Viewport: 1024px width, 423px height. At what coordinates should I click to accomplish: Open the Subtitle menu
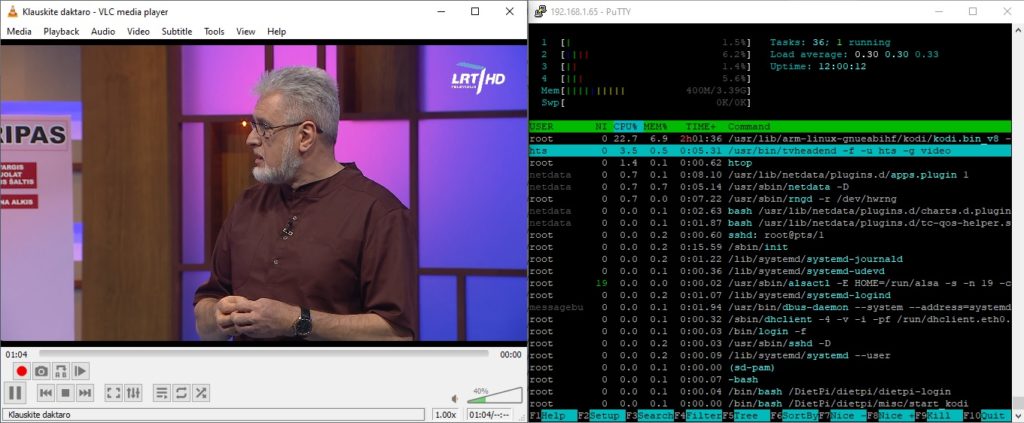[x=177, y=31]
